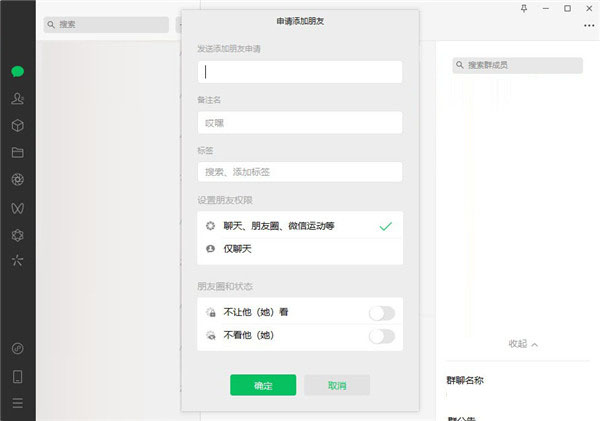
Task: Click the 取消 button
Action: pos(337,385)
